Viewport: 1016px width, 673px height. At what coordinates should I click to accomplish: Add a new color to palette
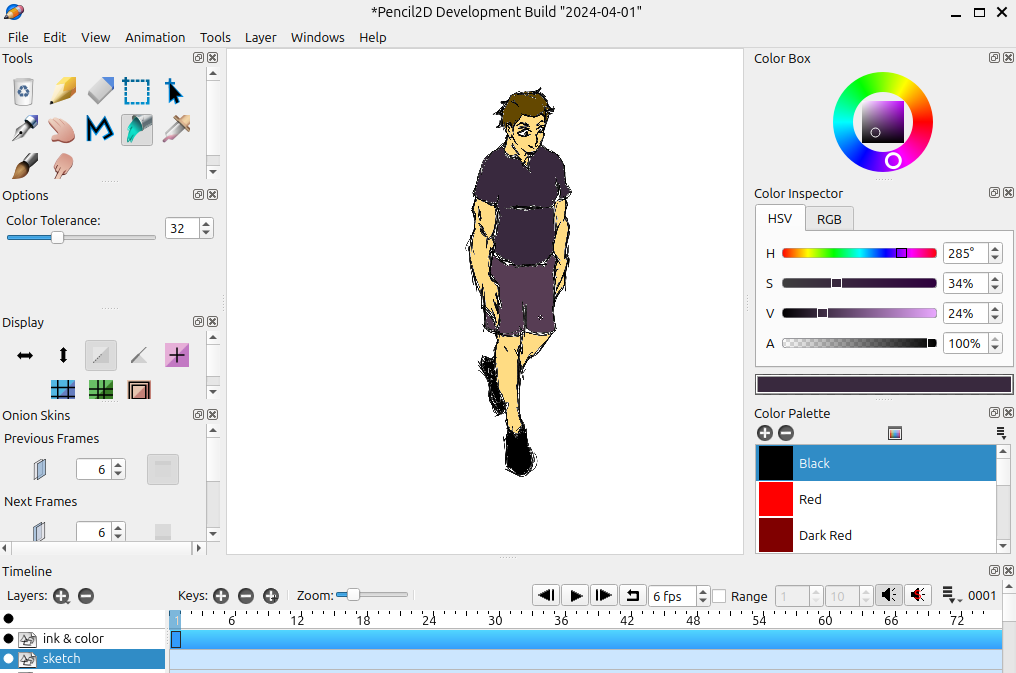(x=765, y=433)
